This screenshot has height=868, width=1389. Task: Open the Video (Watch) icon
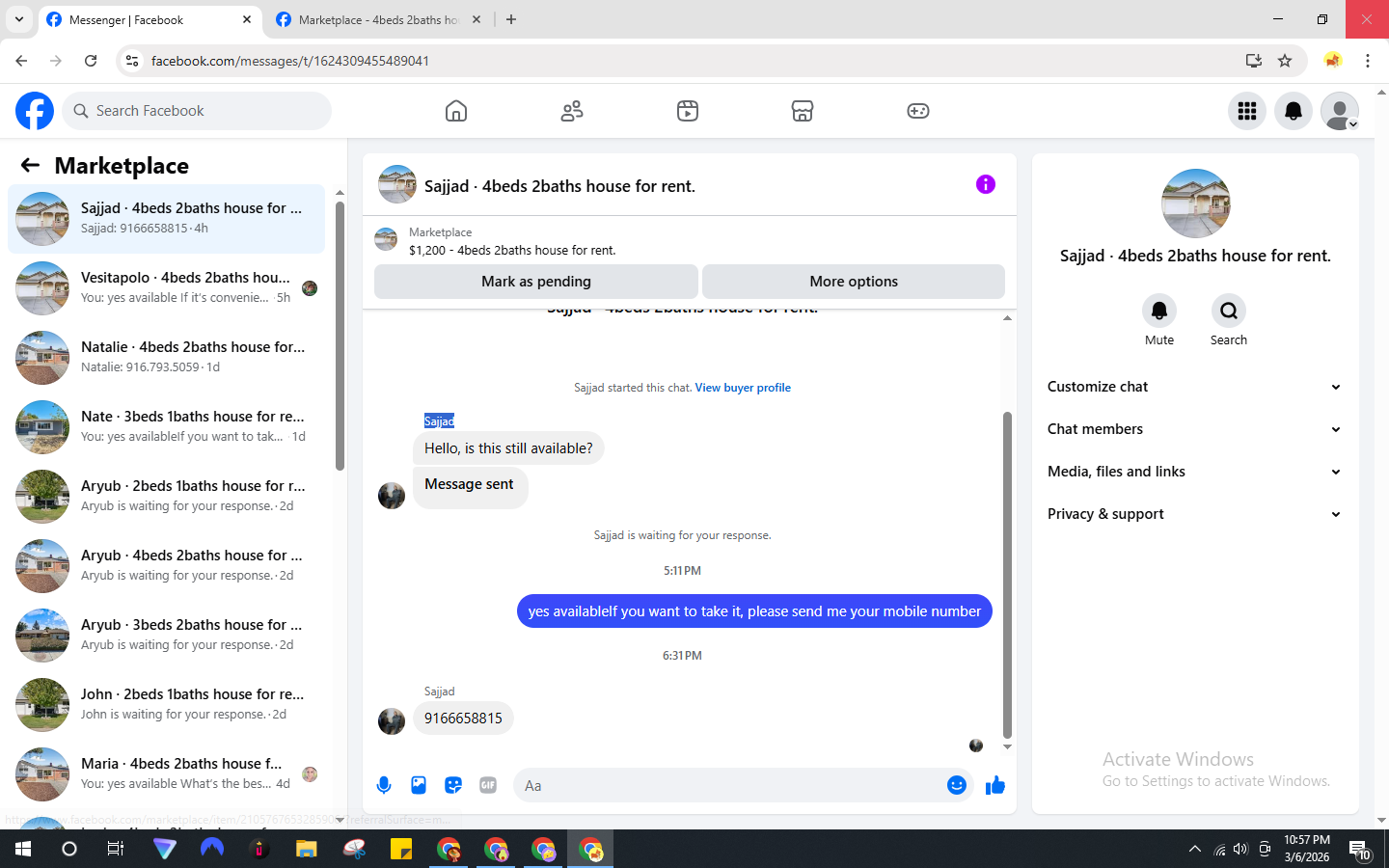click(688, 111)
